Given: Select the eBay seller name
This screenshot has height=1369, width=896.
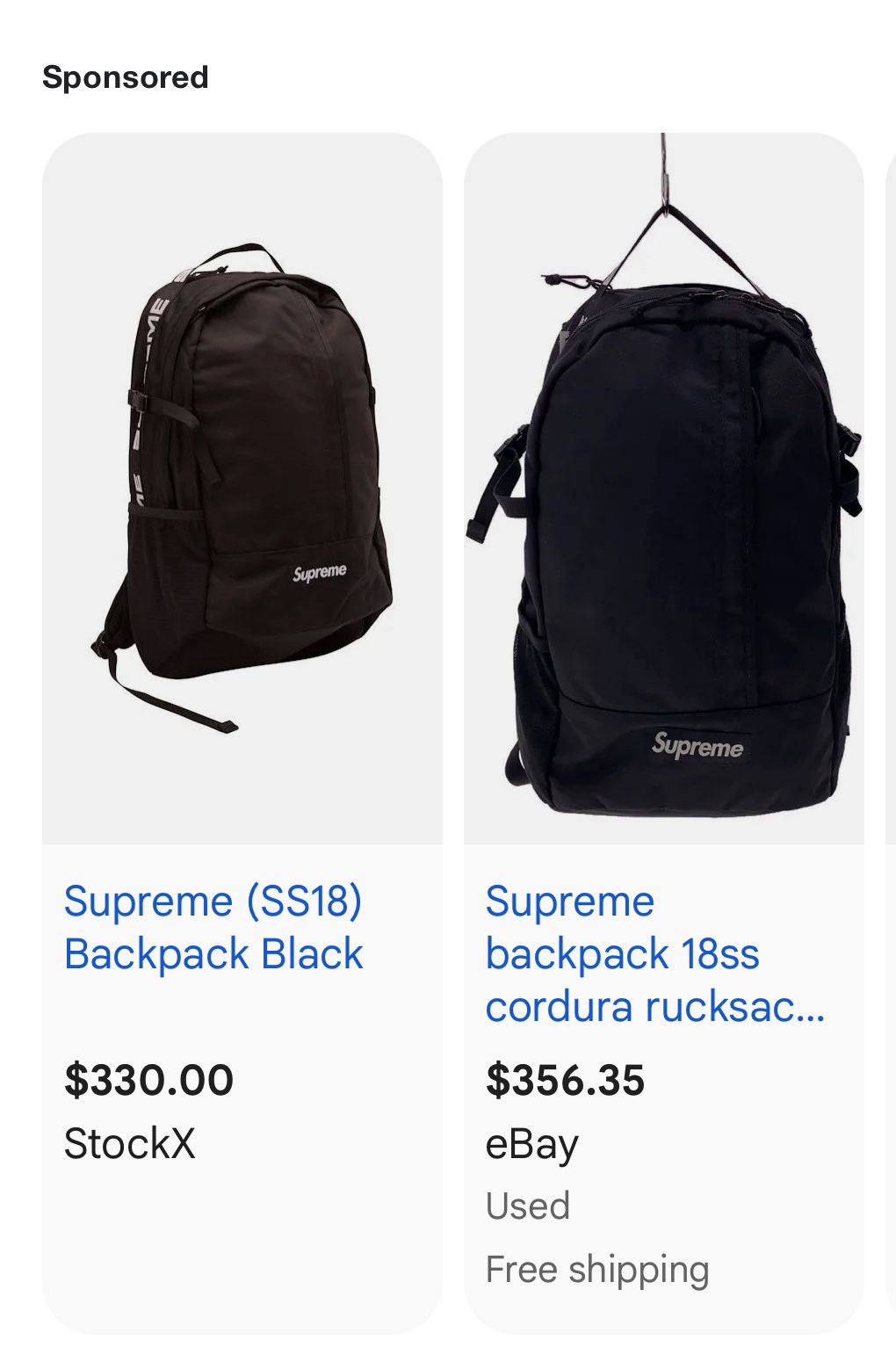Looking at the screenshot, I should (x=531, y=1144).
